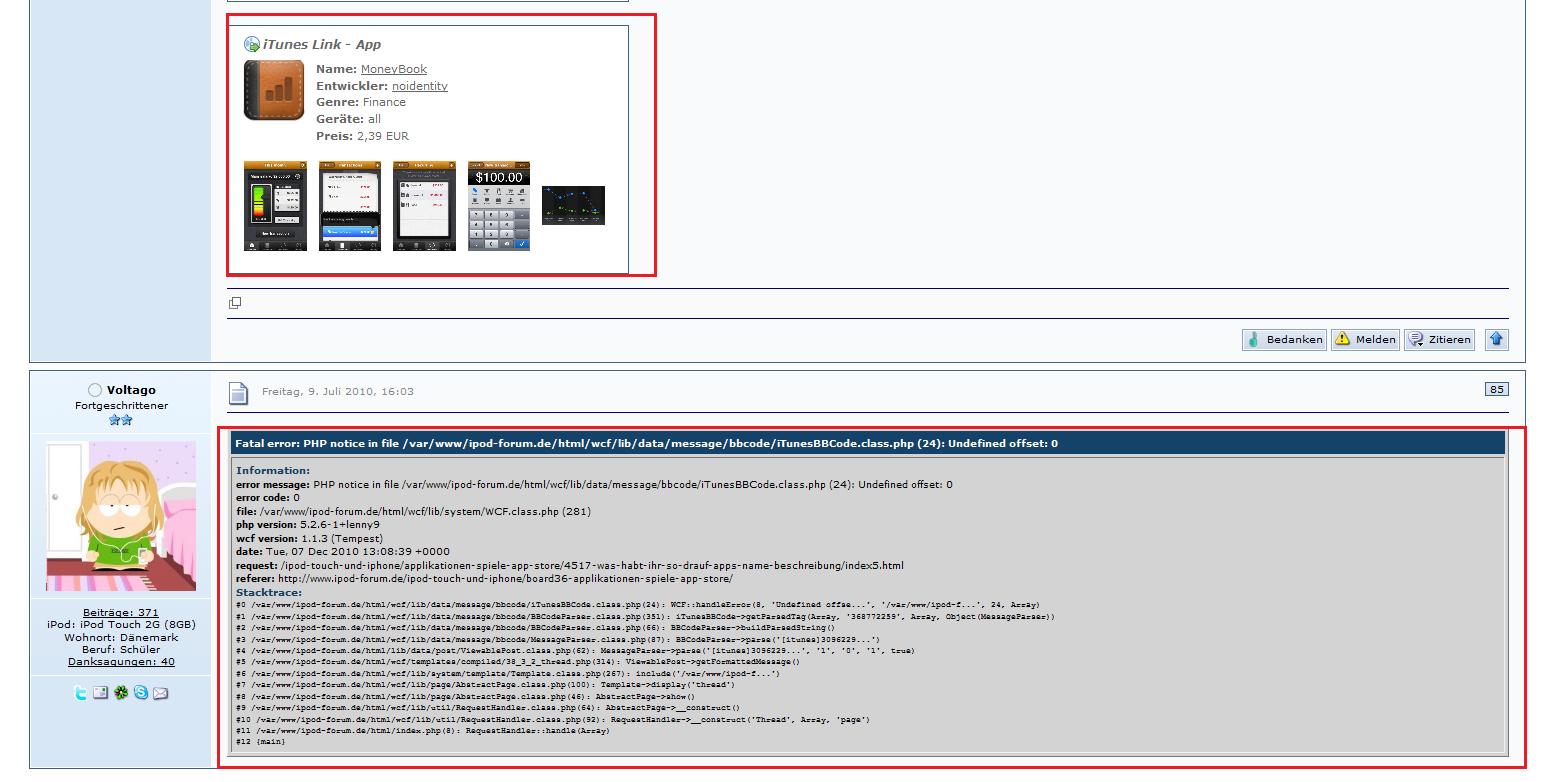Click the iPod Touch 2G (8GB) text
The image size is (1541, 782).
121,624
